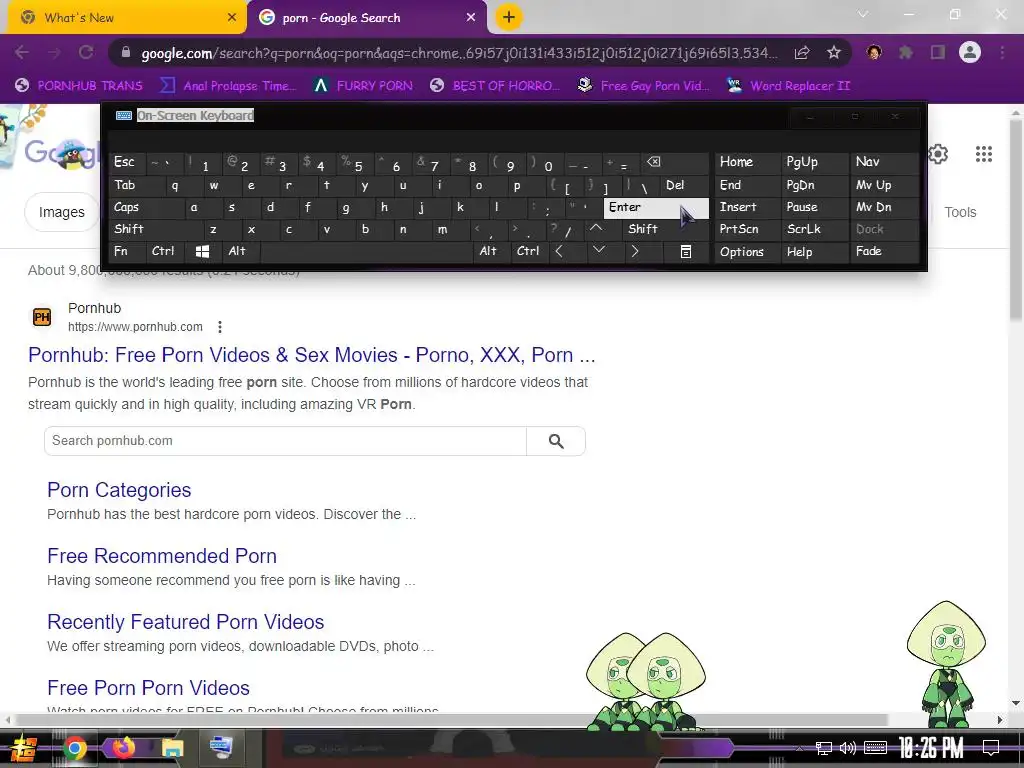
Task: Click the Options key on On-Screen Keyboard
Action: (747, 251)
